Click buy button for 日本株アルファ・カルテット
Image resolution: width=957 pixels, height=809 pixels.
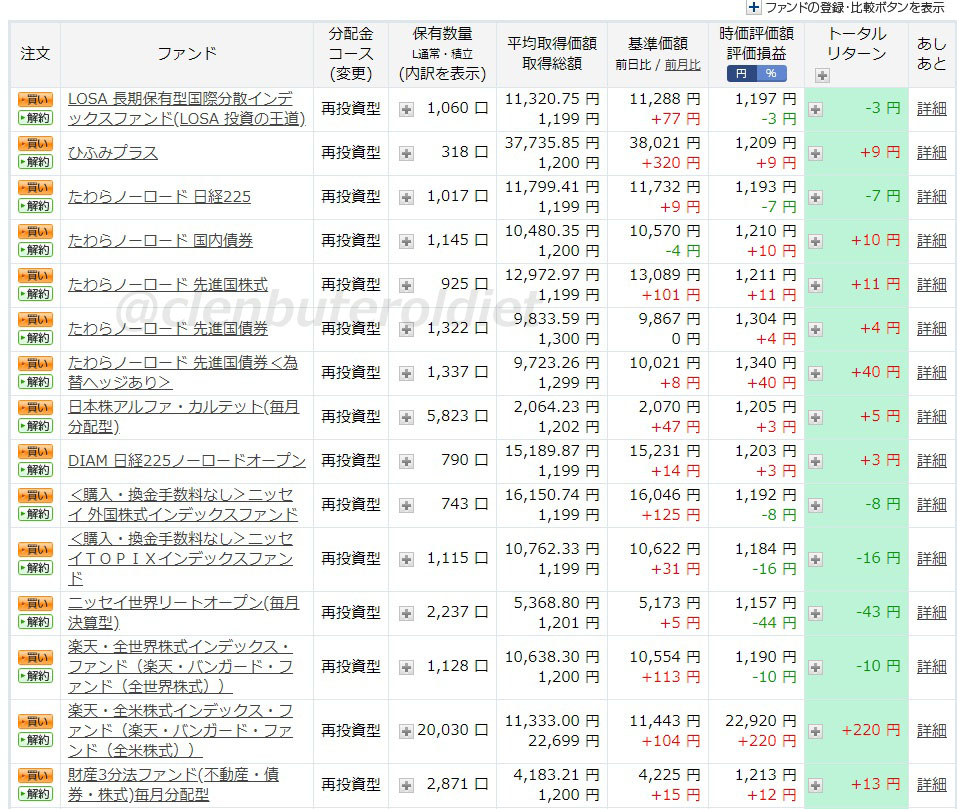[x=35, y=408]
